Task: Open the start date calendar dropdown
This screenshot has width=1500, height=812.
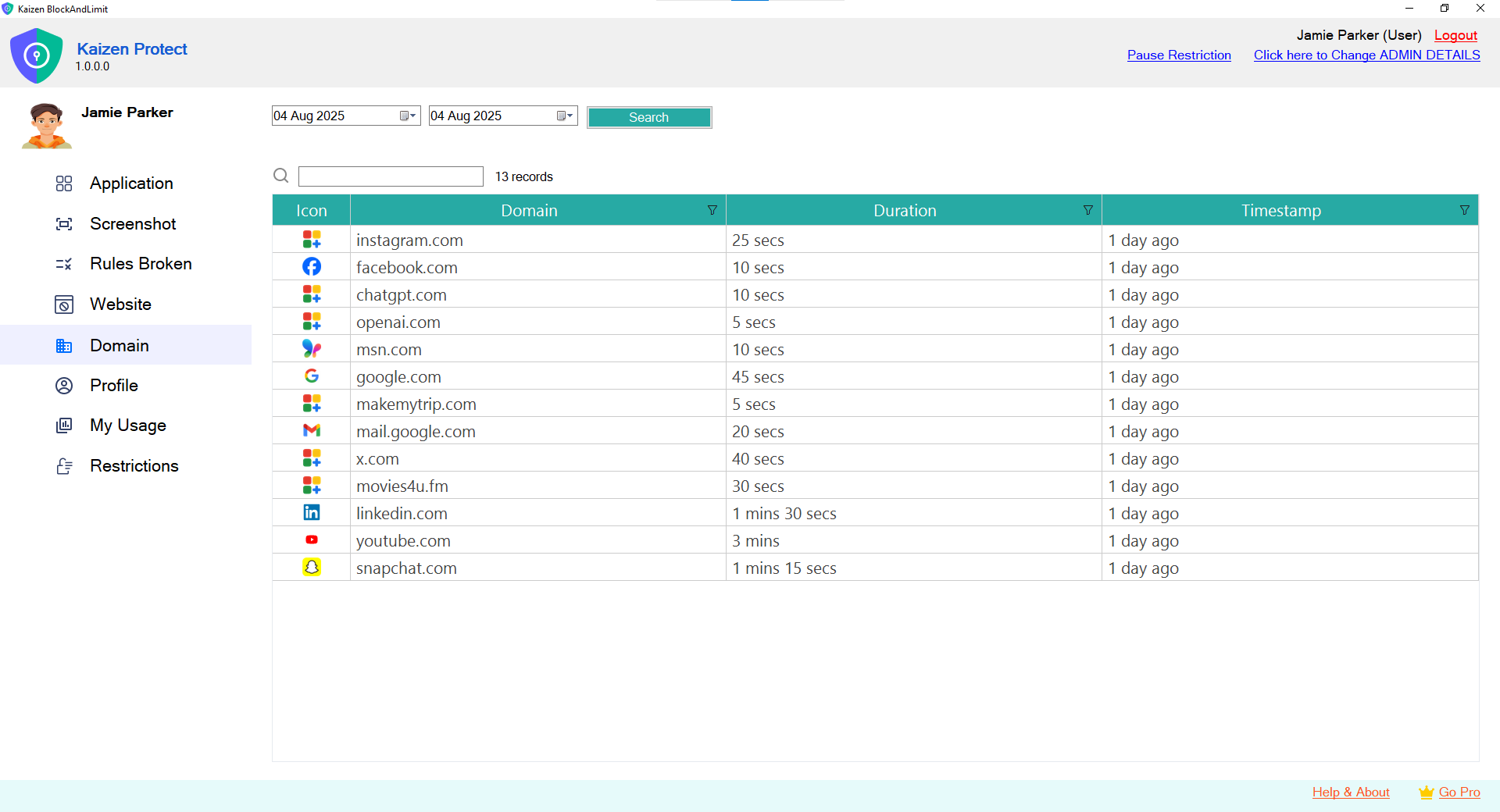Action: point(408,116)
